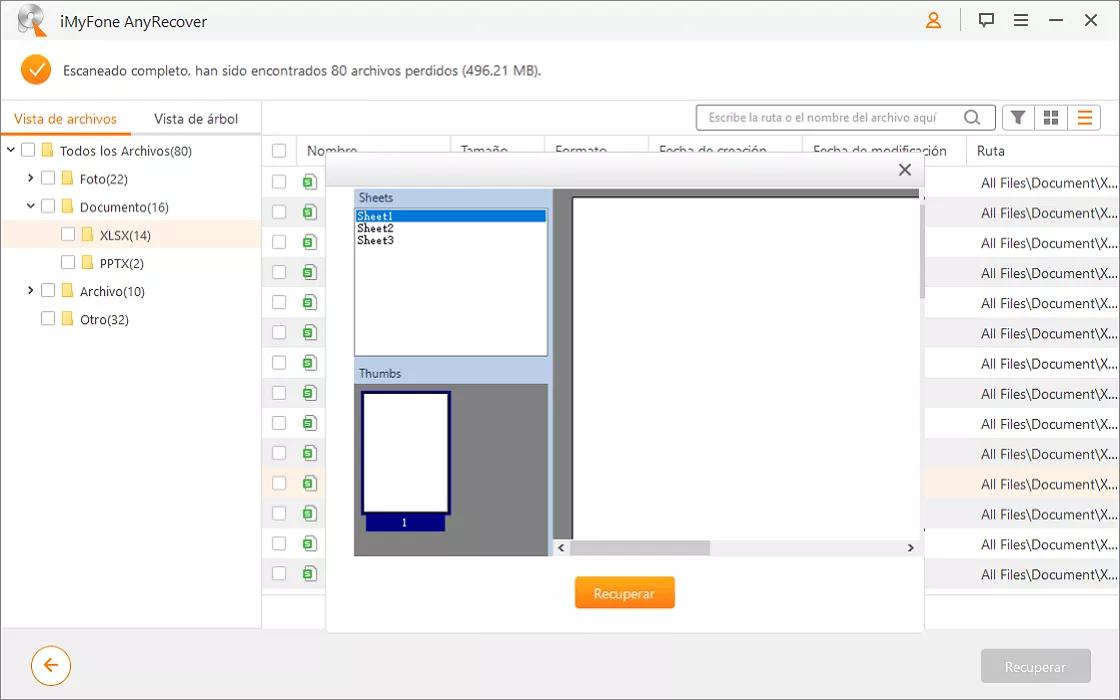Click the filter funnel icon
The width and height of the screenshot is (1120, 700).
[x=1017, y=118]
